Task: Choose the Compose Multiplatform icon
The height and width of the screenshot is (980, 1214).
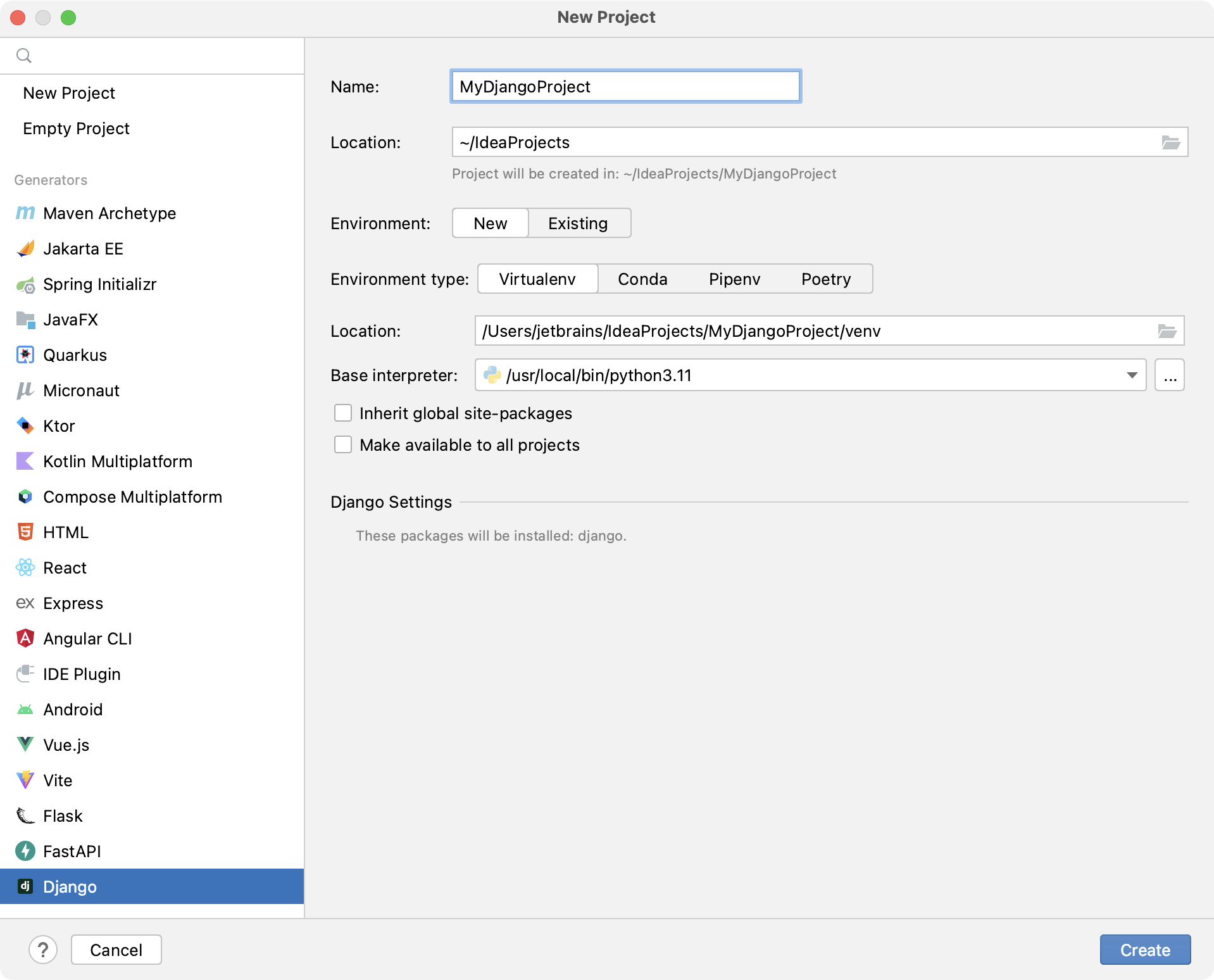Action: [25, 497]
